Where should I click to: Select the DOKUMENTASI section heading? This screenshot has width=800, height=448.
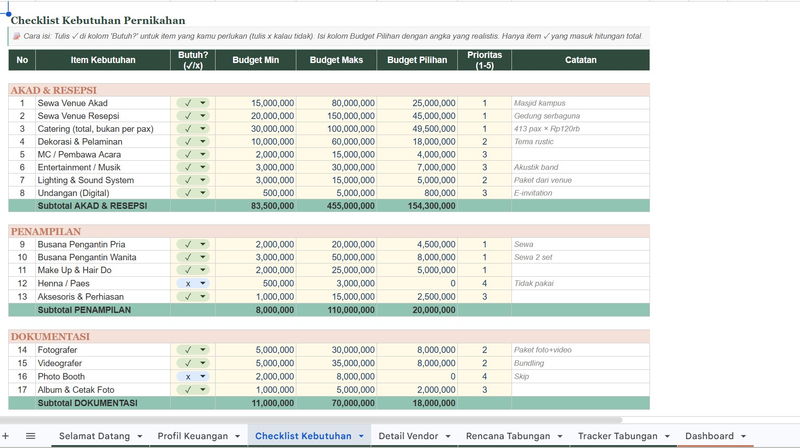pyautogui.click(x=50, y=336)
